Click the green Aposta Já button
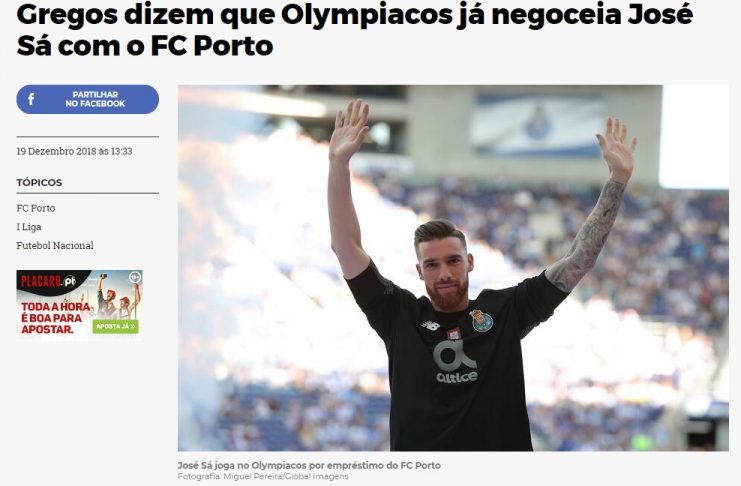Image resolution: width=741 pixels, height=486 pixels. pos(115,326)
